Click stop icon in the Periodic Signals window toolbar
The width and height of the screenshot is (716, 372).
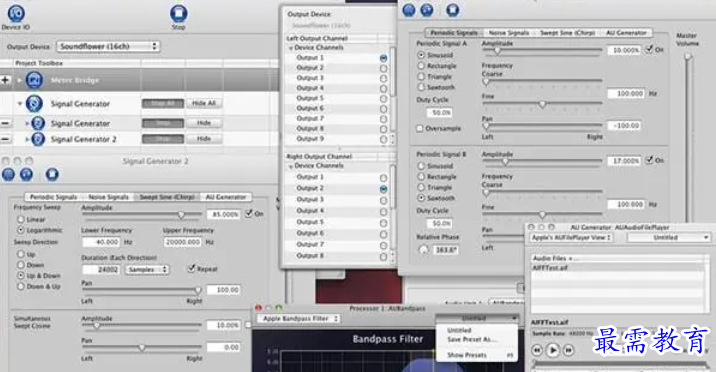453,10
